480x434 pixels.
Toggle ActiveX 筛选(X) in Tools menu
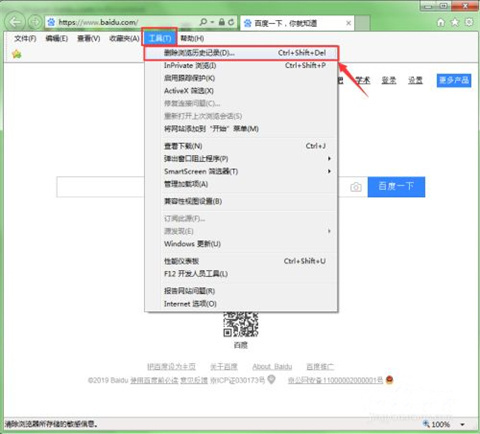click(241, 91)
